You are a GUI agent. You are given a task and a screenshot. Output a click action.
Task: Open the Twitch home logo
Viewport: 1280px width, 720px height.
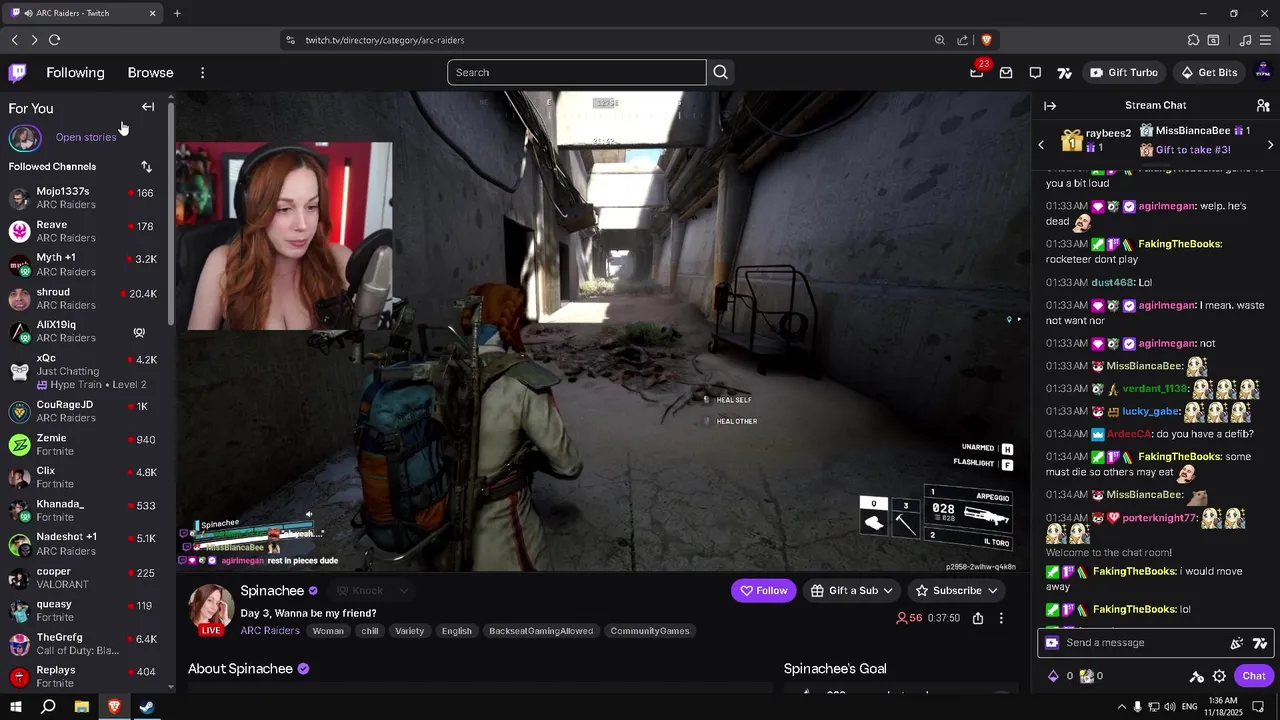coord(18,72)
